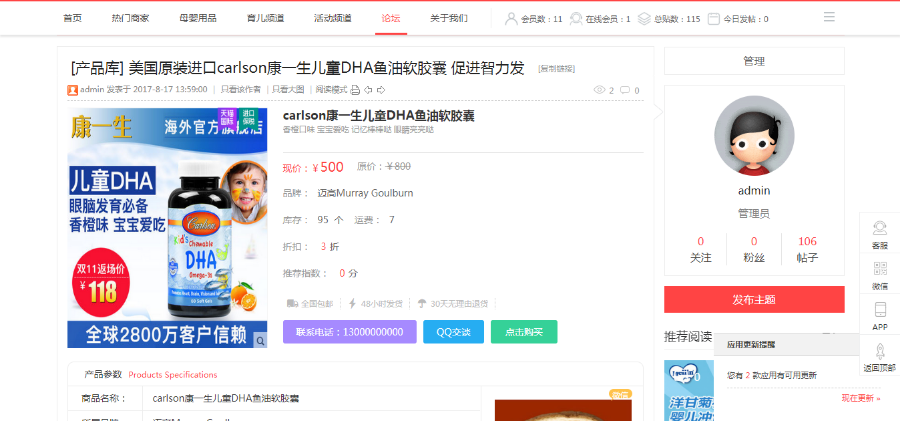The image size is (900, 421).
Task: Open the hamburger menu icon
Action: pyautogui.click(x=829, y=17)
